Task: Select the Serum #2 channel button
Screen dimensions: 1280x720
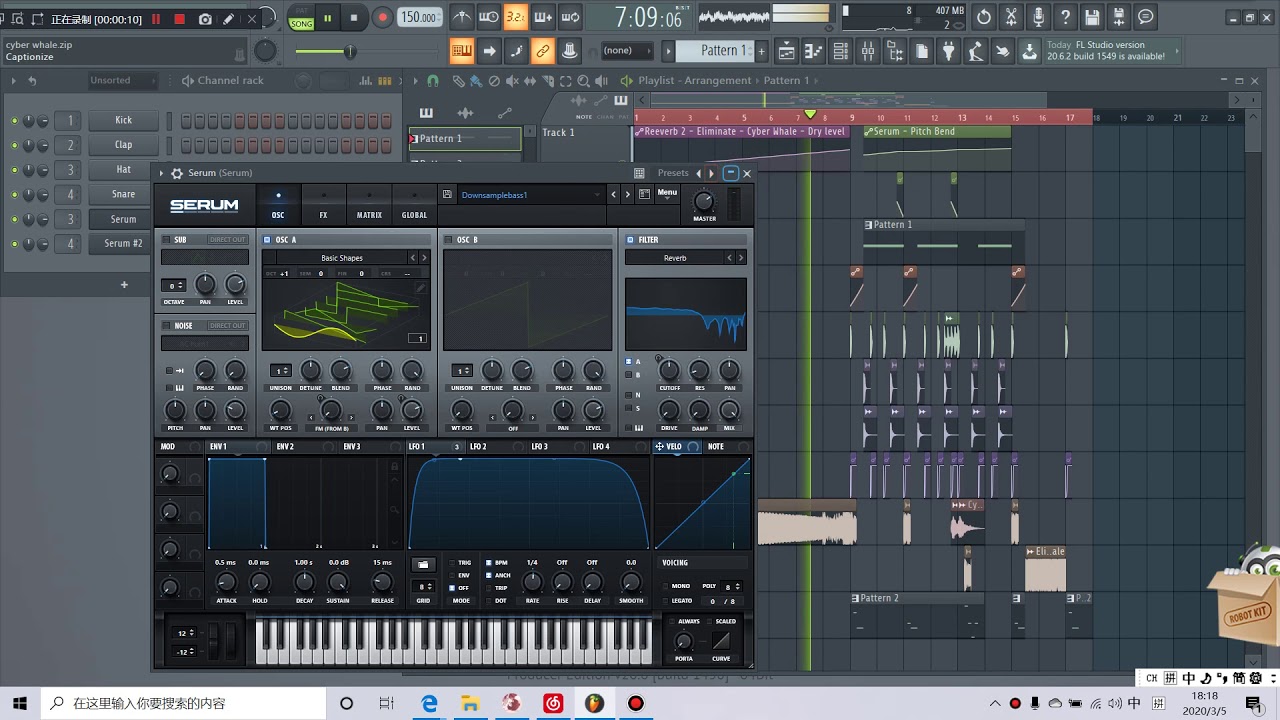Action: [x=123, y=243]
